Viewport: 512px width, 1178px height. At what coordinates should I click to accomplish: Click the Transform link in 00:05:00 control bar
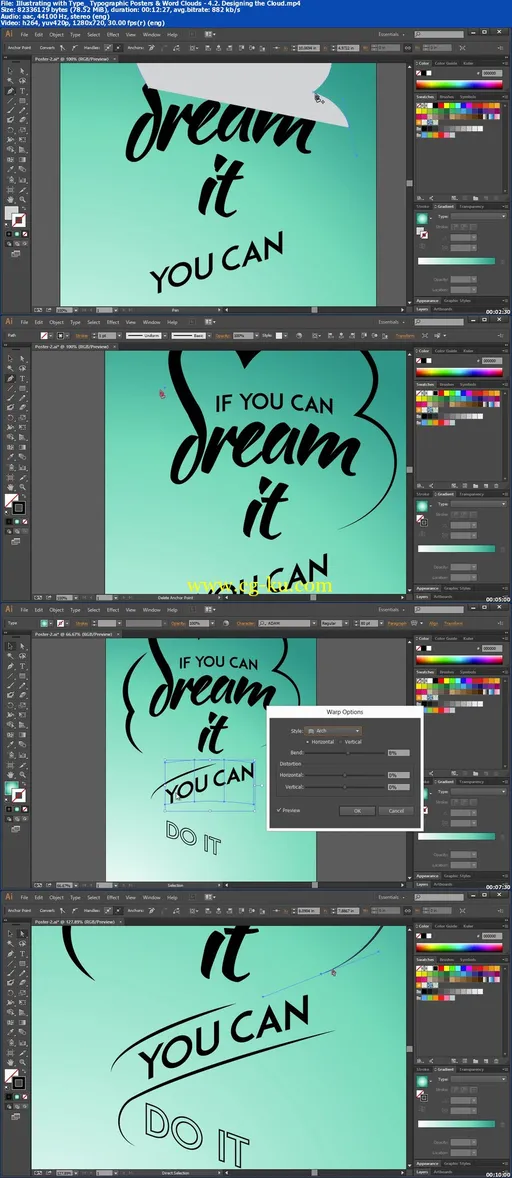tap(405, 335)
